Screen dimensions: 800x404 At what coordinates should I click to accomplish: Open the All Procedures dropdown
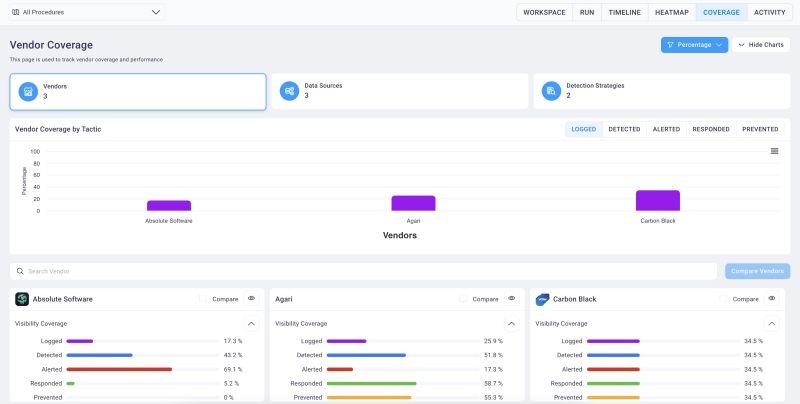pyautogui.click(x=86, y=12)
